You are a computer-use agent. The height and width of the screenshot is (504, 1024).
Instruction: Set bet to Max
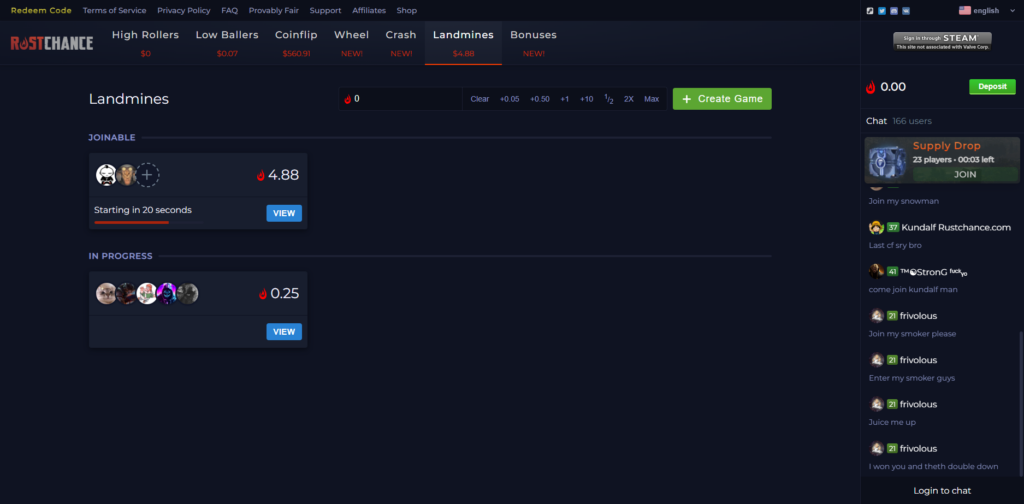[652, 99]
